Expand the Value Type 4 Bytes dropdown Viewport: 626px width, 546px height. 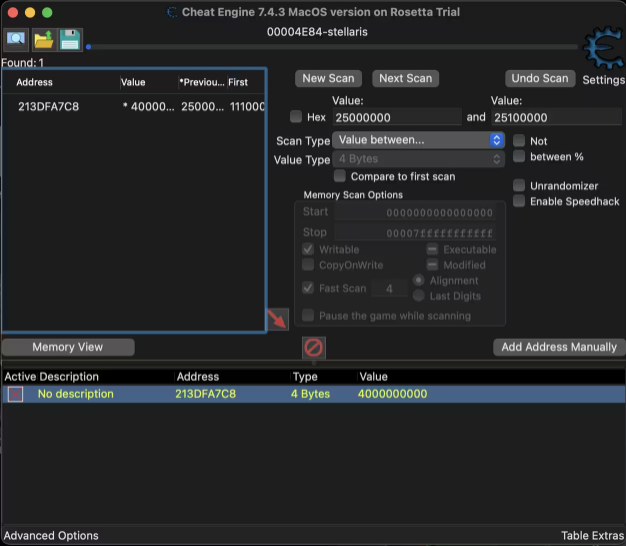click(418, 159)
